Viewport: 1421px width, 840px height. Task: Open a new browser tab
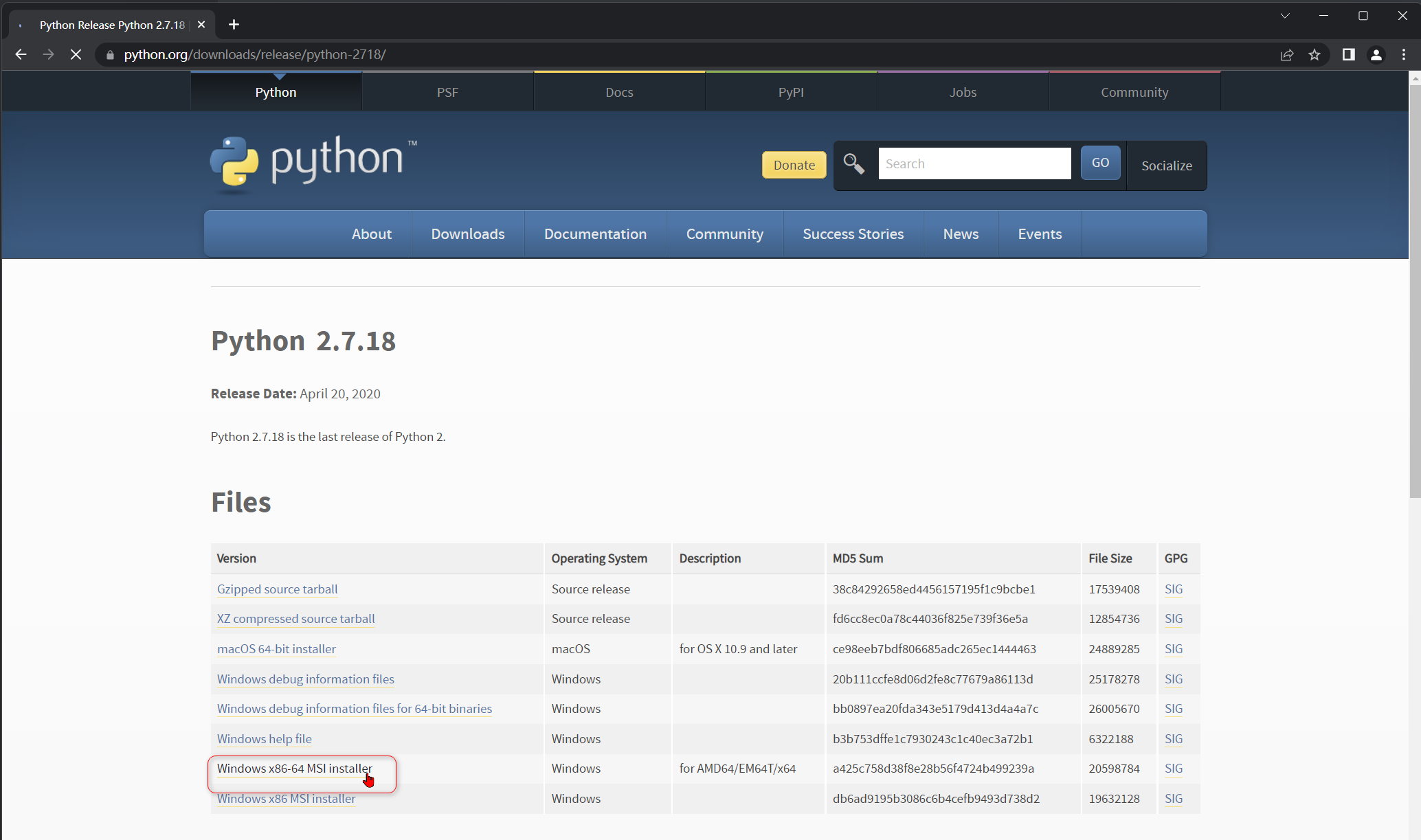(234, 25)
